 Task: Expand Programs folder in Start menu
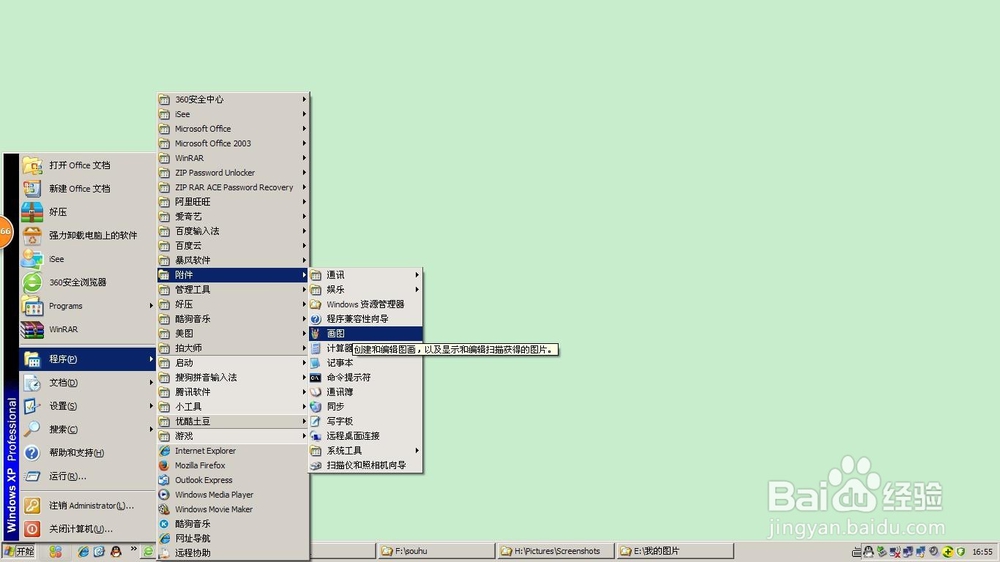[x=87, y=306]
